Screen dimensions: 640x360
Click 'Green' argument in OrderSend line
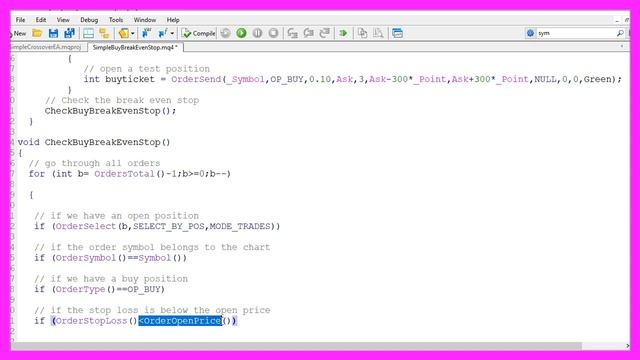pyautogui.click(x=597, y=79)
